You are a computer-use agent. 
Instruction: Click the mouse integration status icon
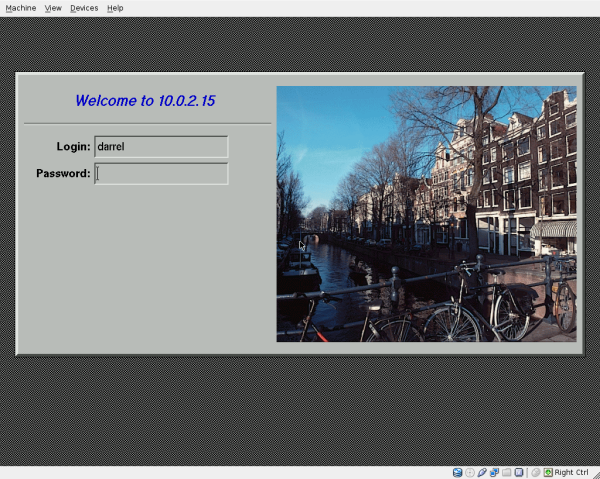coord(536,472)
